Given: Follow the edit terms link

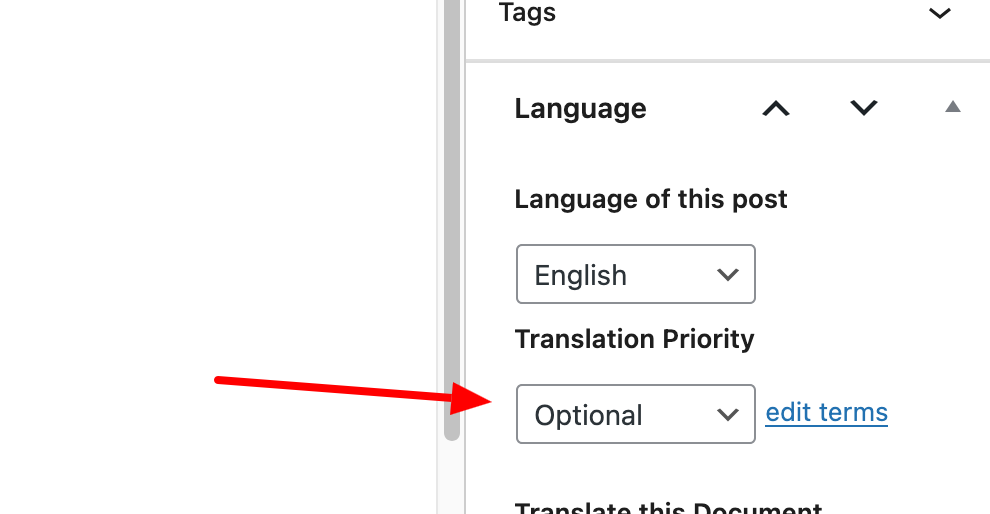Looking at the screenshot, I should point(826,412).
